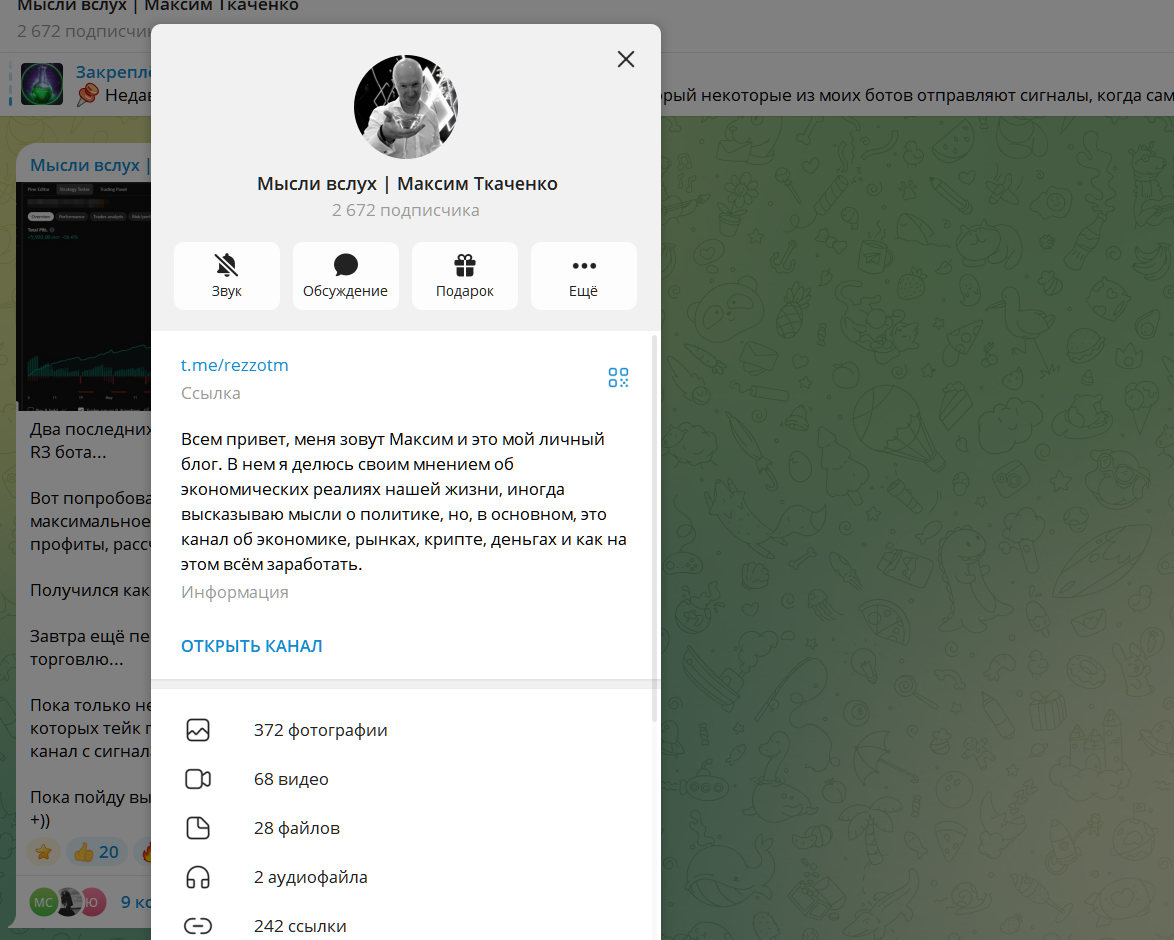Viewport: 1174px width, 940px height.
Task: Copy the t.me/rezzotm channel link
Action: click(234, 366)
